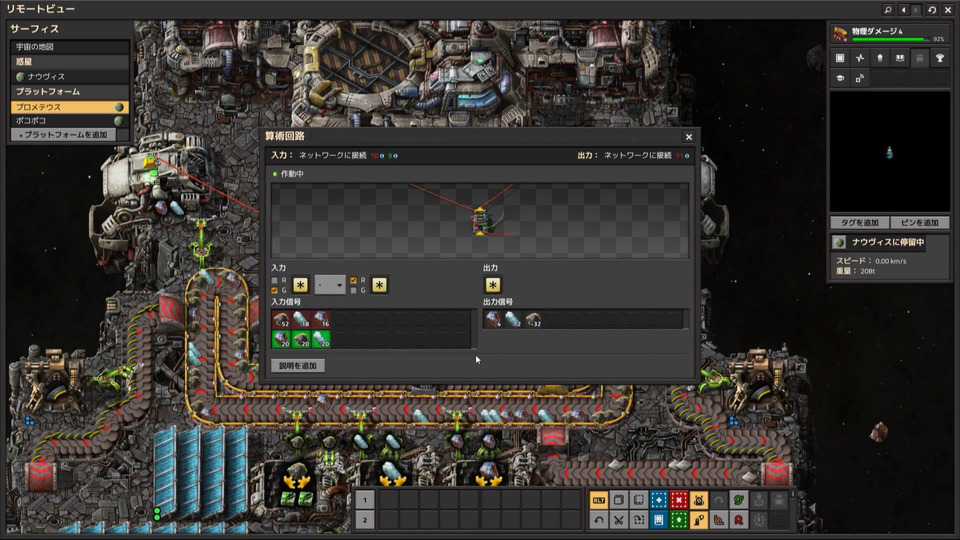960x540 pixels.
Task: Click the search magnifier icon at top right
Action: click(x=888, y=10)
